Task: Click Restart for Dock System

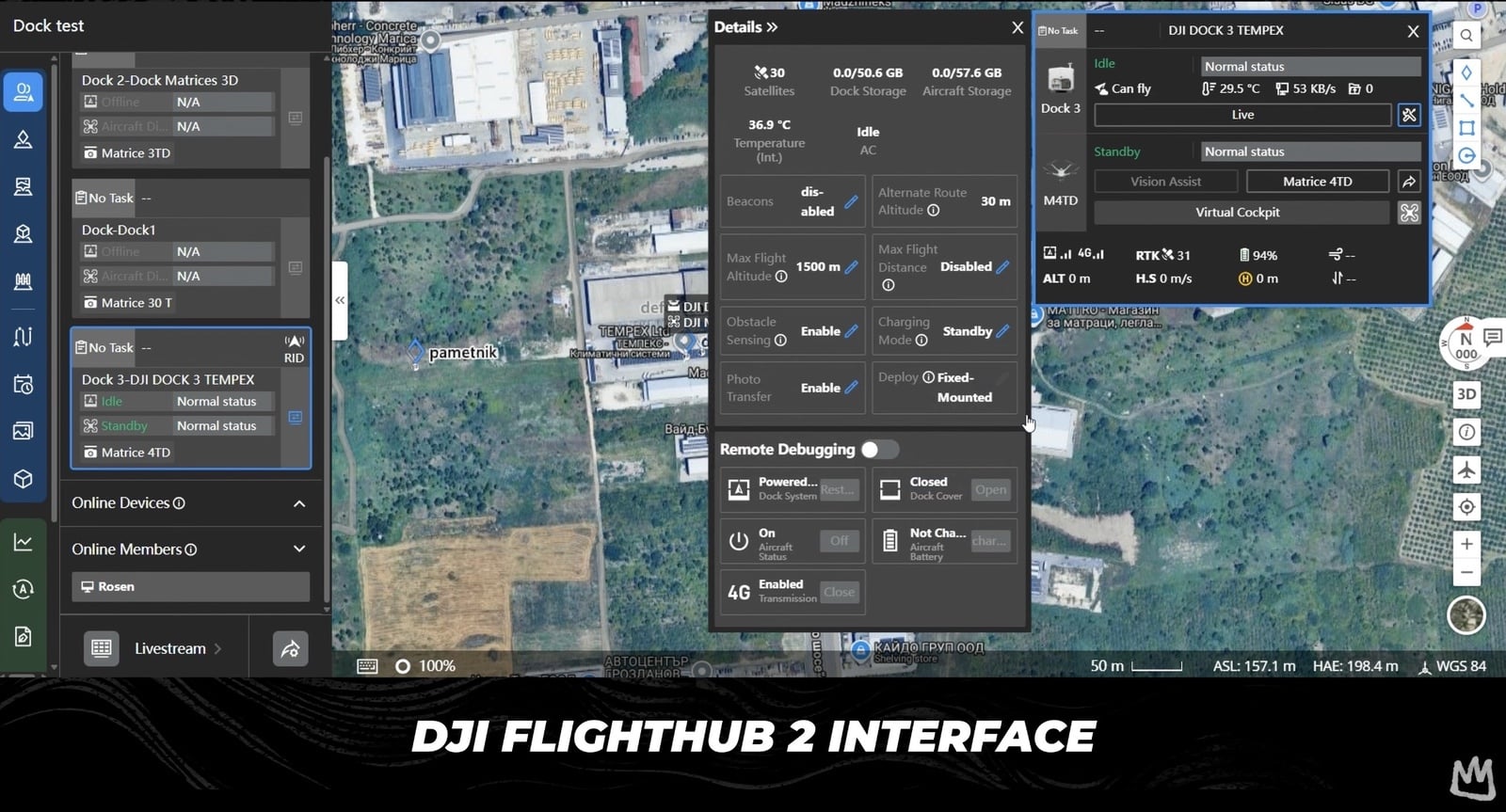Action: pyautogui.click(x=839, y=489)
